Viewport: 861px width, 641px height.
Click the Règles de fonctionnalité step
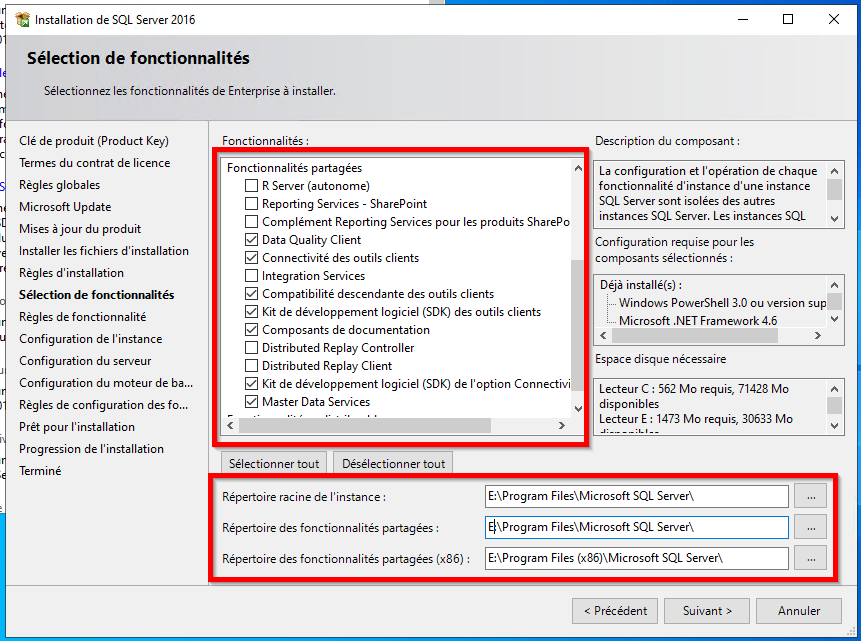click(x=82, y=316)
